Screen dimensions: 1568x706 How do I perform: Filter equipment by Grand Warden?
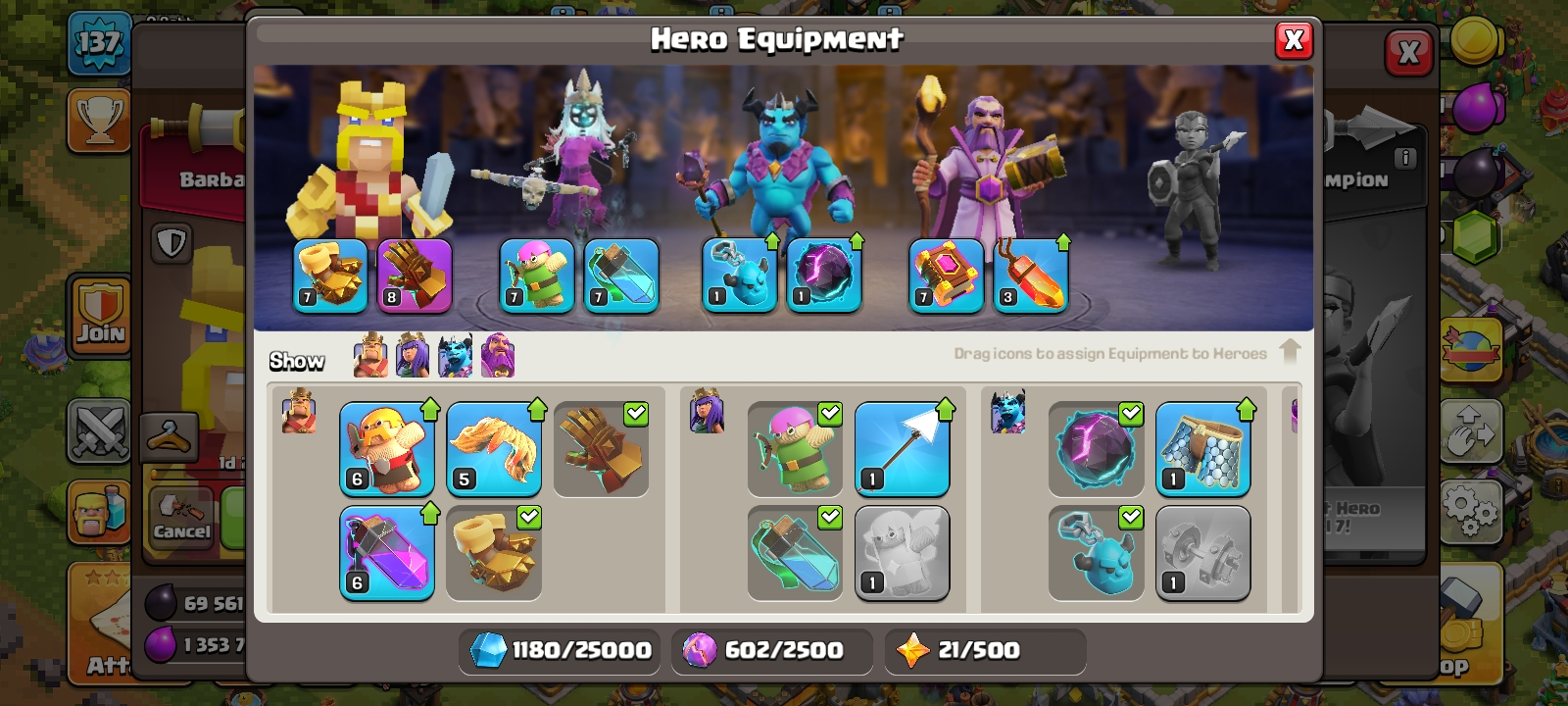(497, 355)
